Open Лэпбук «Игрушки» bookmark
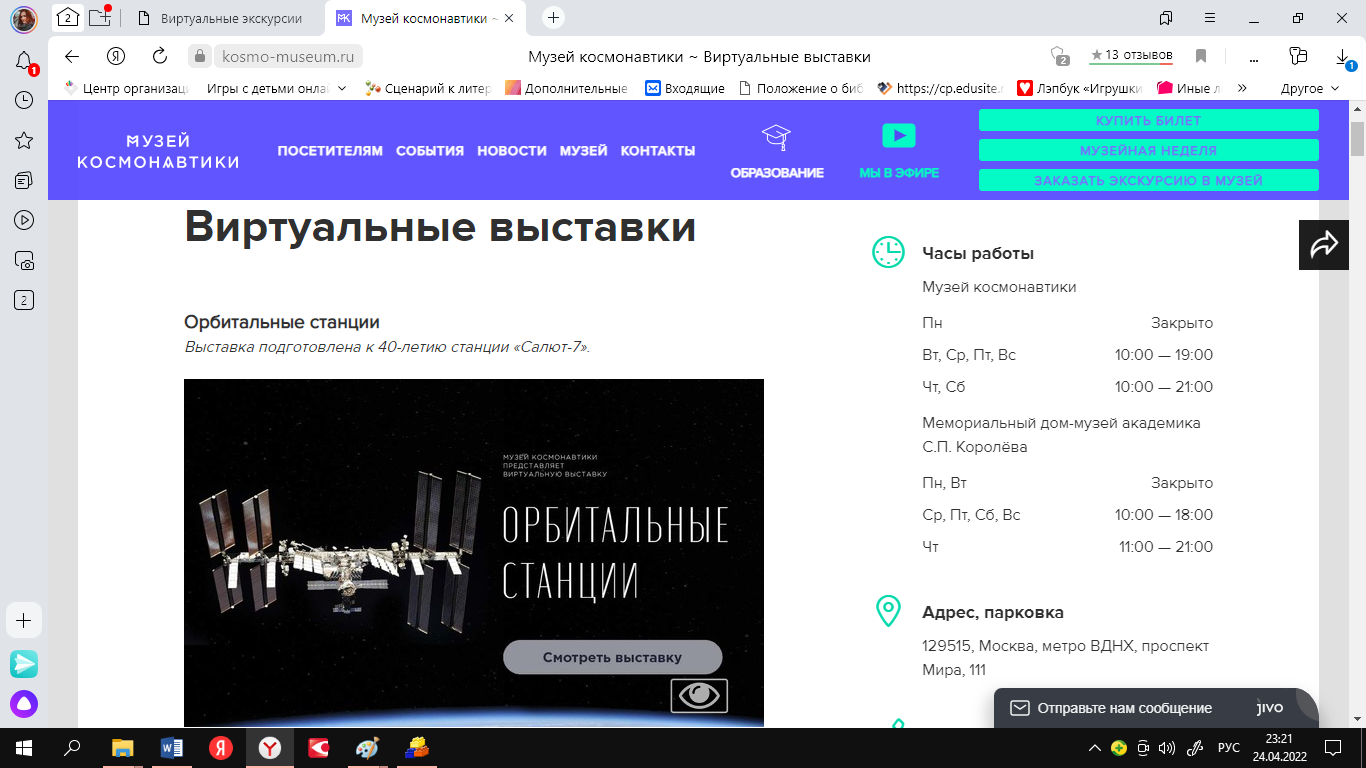 pos(1079,88)
